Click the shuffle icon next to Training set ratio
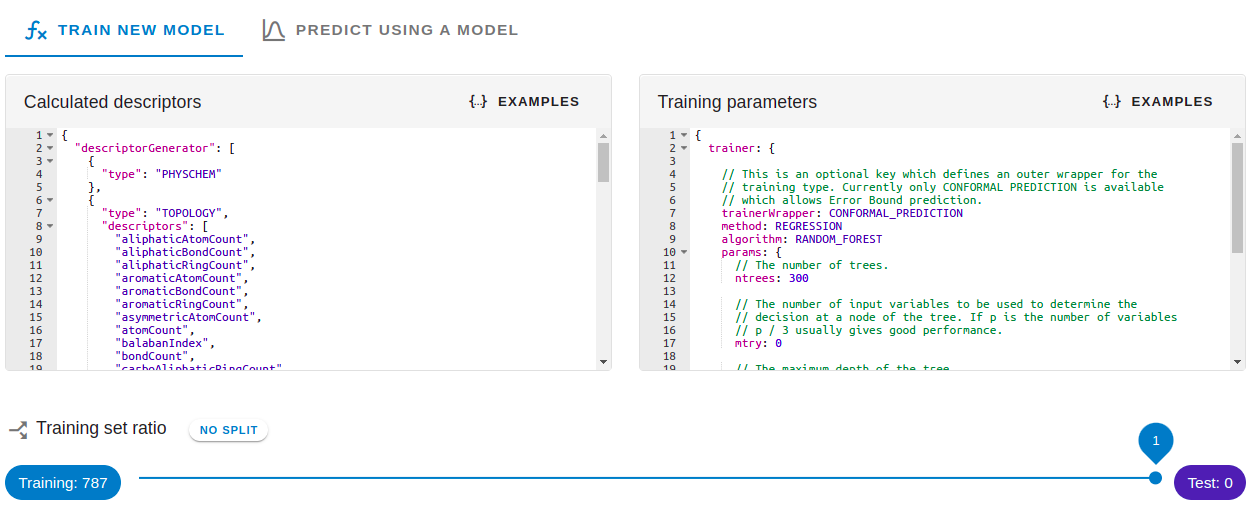This screenshot has height=508, width=1256. tap(18, 430)
